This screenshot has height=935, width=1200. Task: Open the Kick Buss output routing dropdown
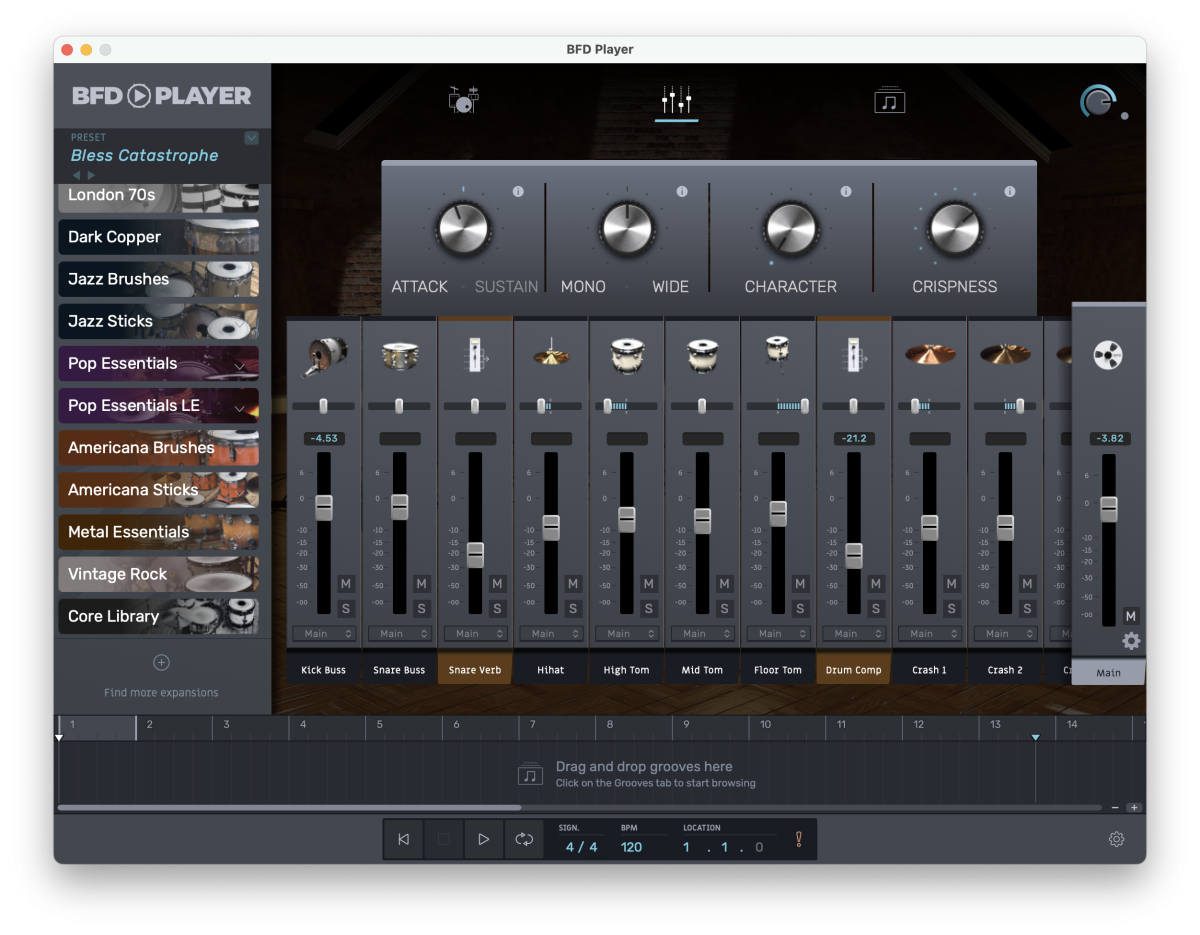pyautogui.click(x=323, y=633)
